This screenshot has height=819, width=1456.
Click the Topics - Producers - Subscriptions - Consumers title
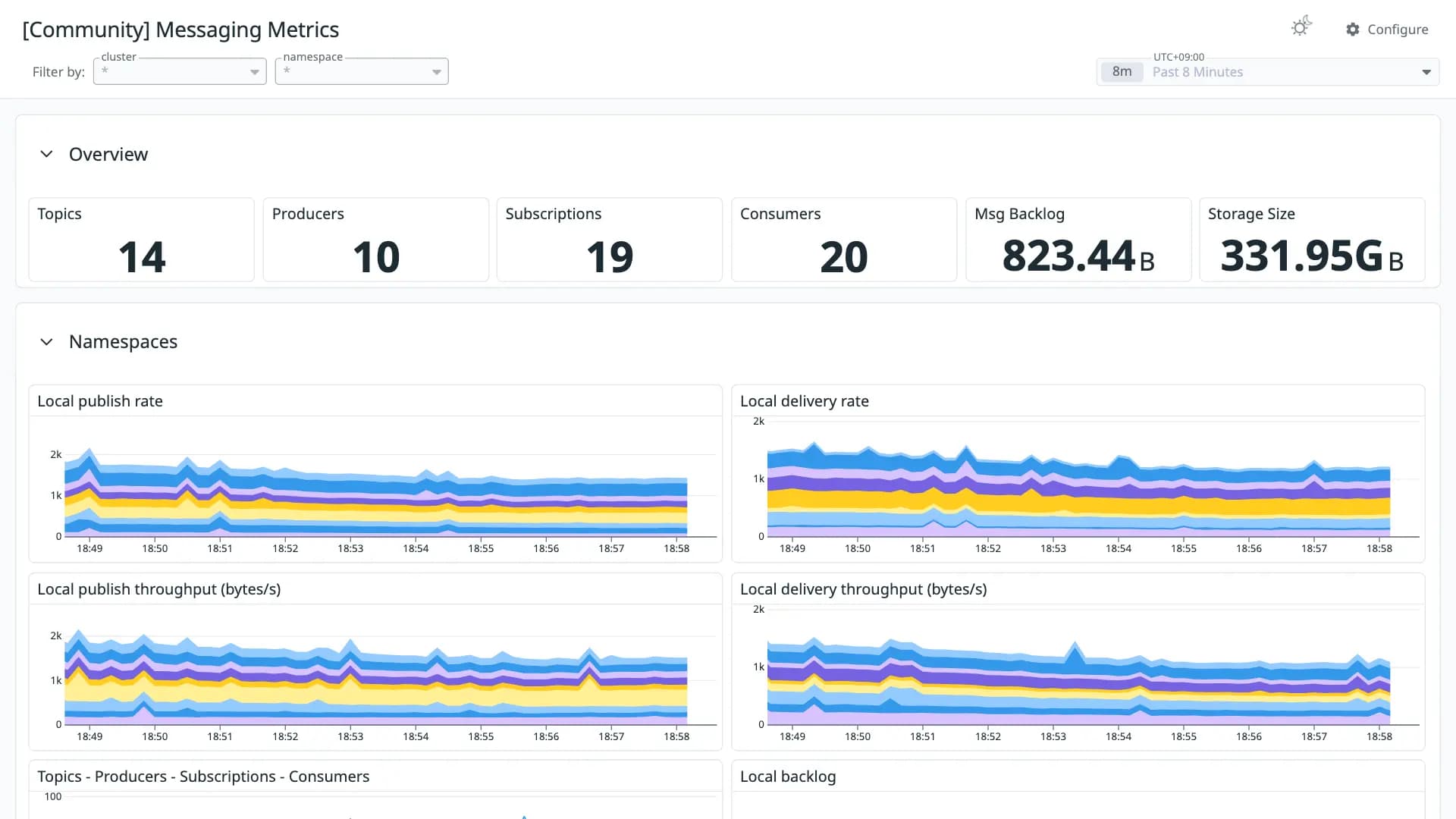coord(203,777)
